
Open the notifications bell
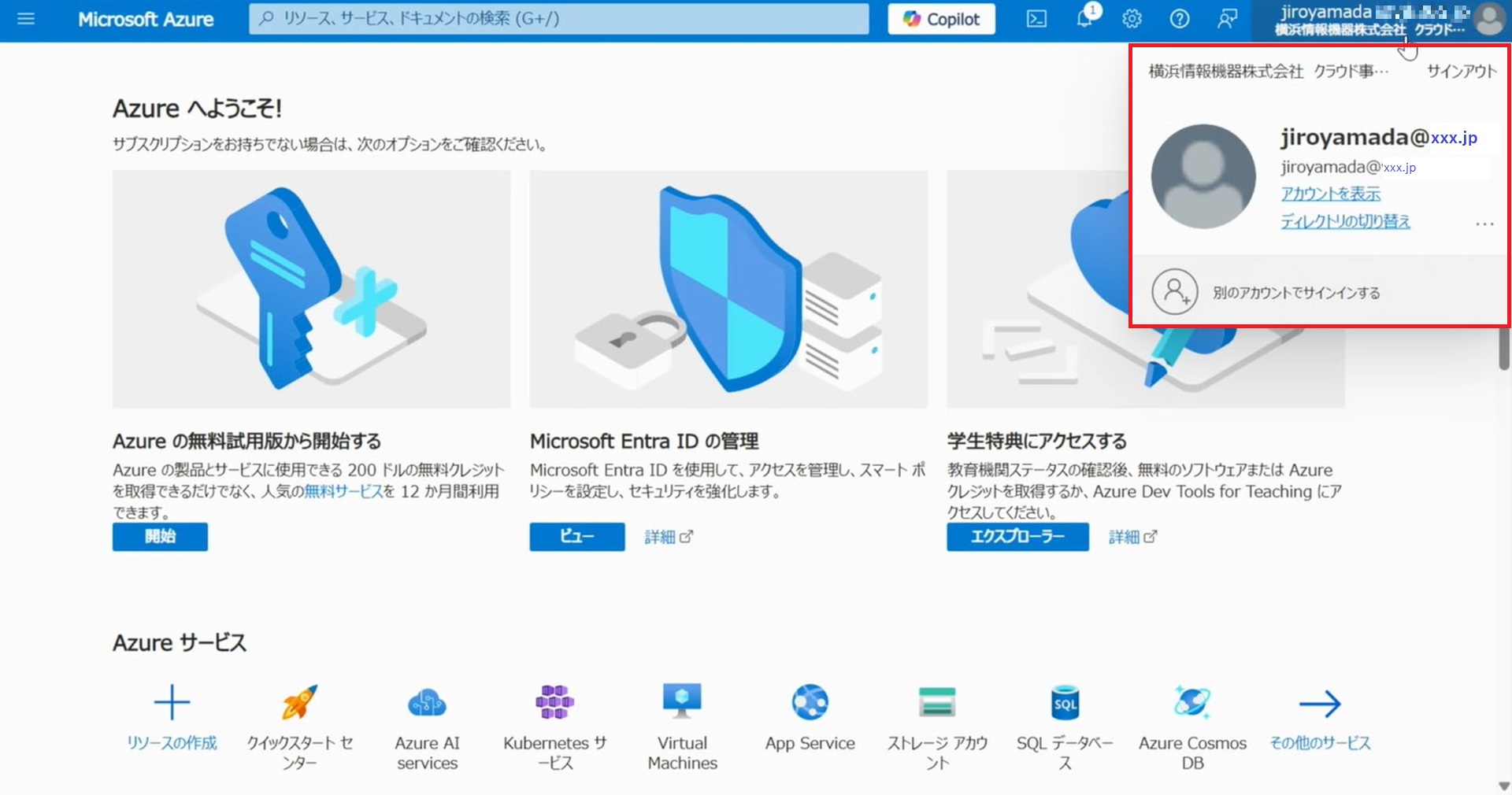(x=1084, y=19)
